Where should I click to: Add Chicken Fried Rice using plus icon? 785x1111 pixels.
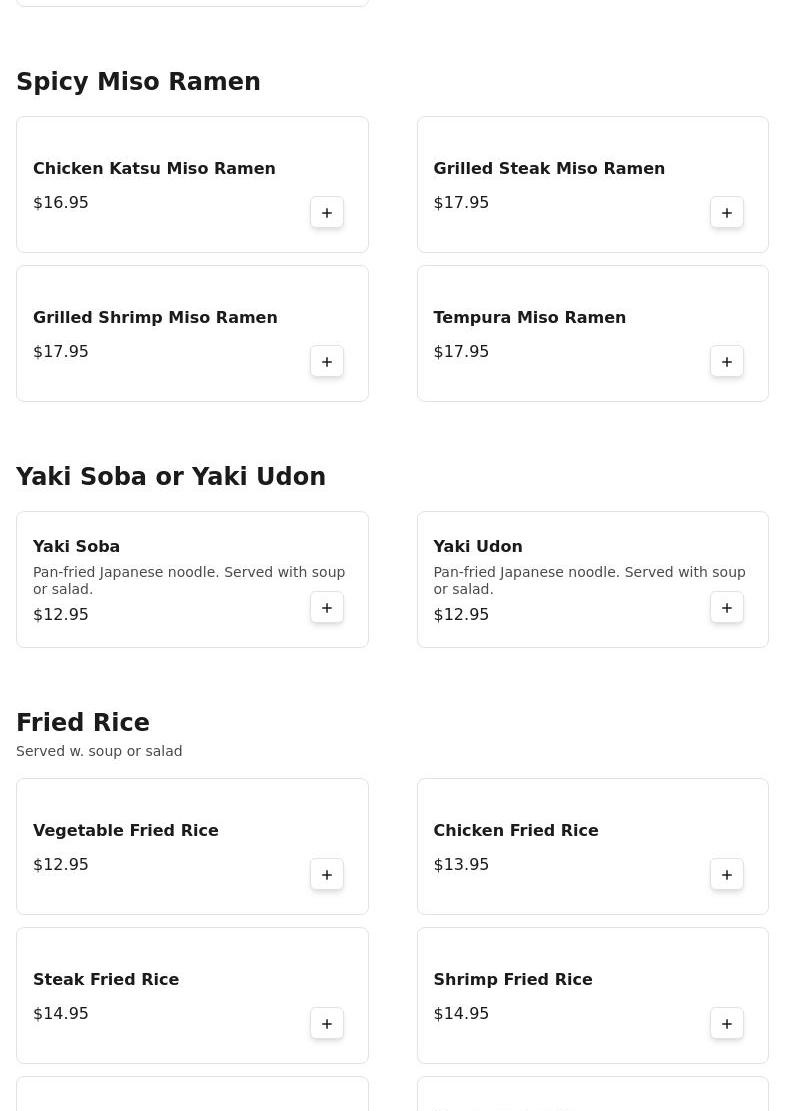(x=727, y=875)
